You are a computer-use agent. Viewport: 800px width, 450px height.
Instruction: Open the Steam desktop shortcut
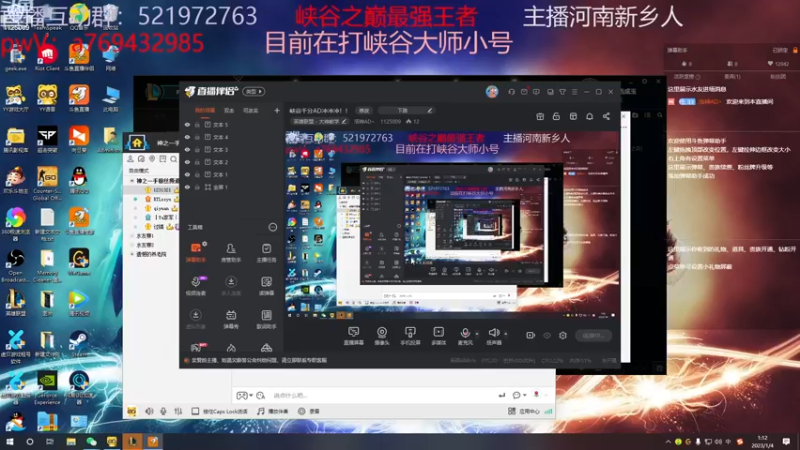pyautogui.click(x=79, y=343)
